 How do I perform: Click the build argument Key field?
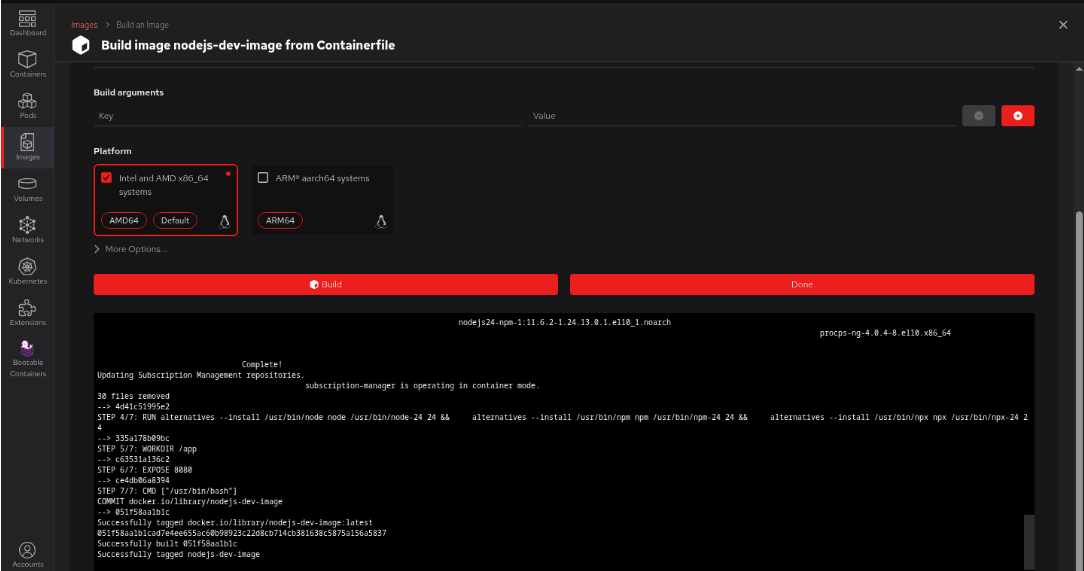(x=308, y=116)
